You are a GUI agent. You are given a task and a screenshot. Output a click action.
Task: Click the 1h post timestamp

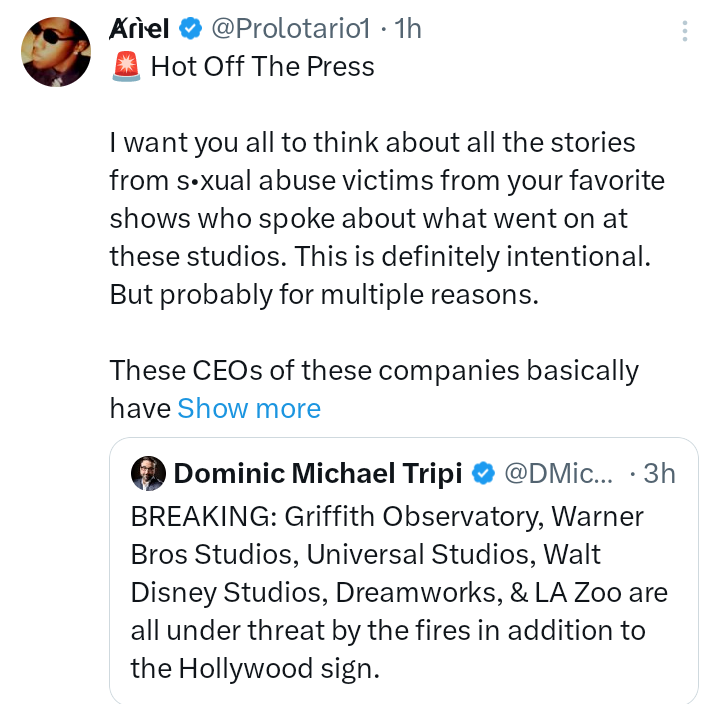(408, 30)
